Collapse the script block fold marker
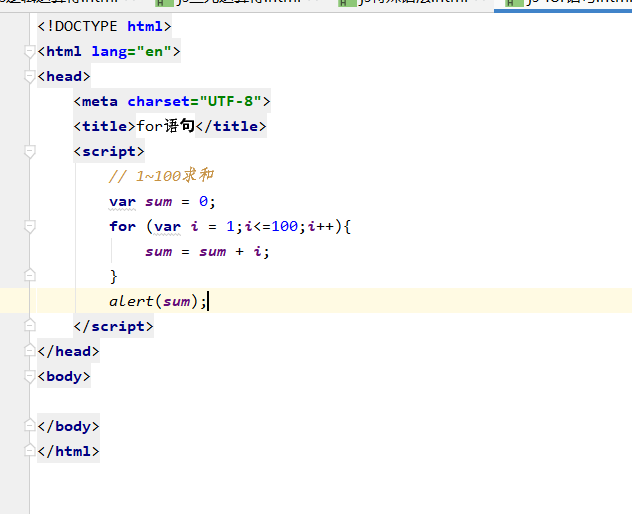632x514 pixels. 29,152
